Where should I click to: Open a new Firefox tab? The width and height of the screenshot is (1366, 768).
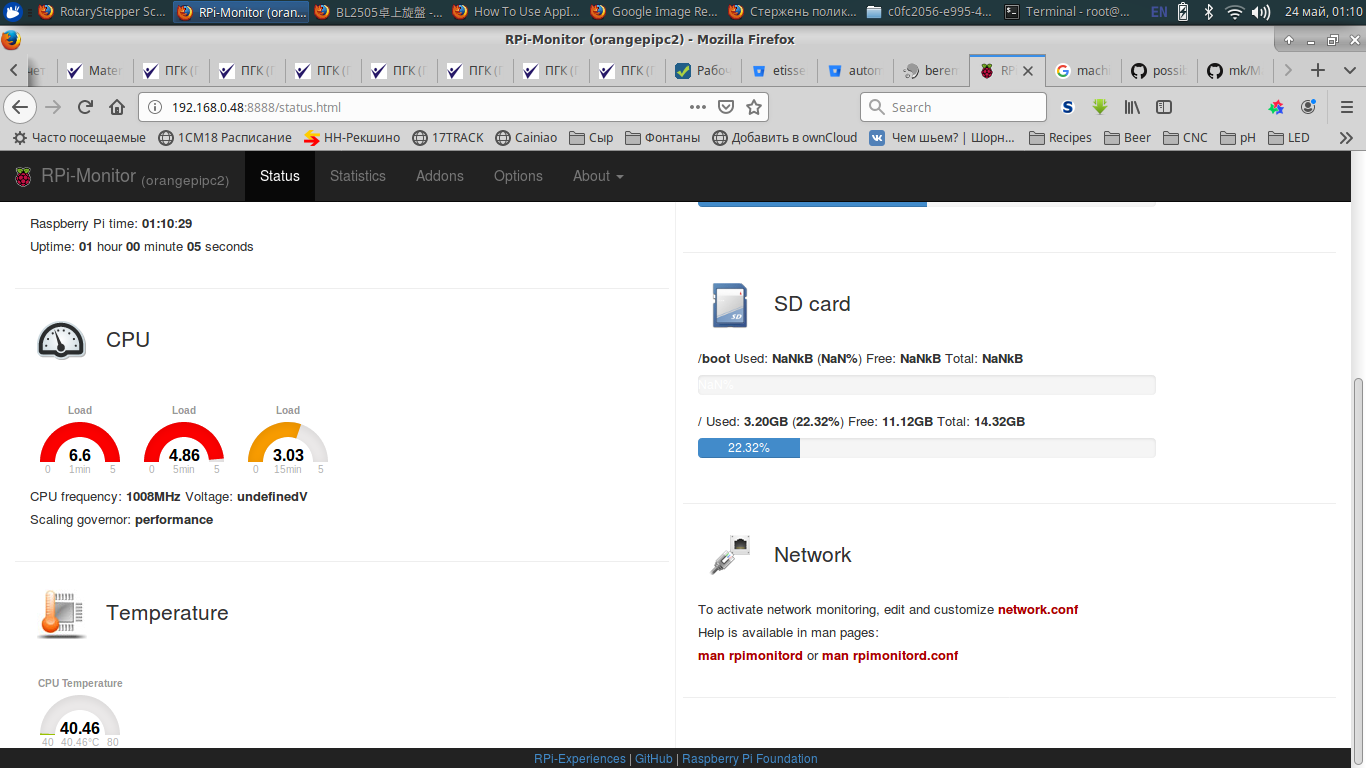point(1318,70)
